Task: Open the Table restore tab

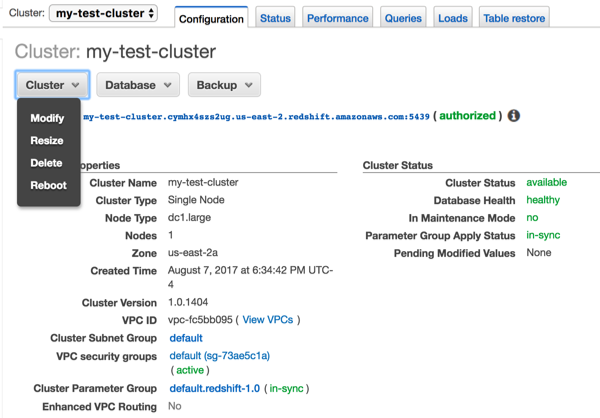Action: point(514,18)
